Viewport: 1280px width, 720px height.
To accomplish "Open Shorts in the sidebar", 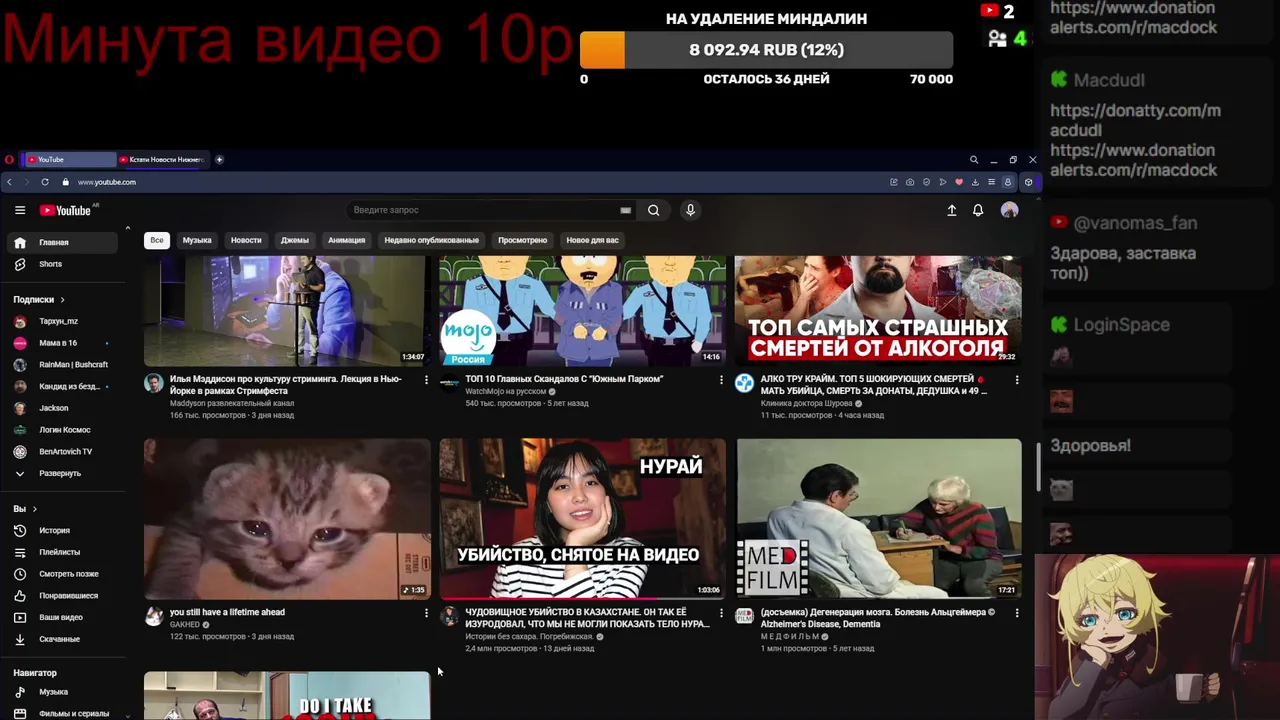I will (62, 264).
